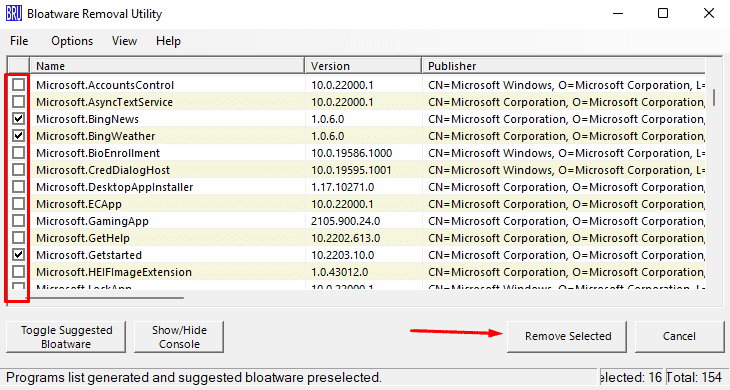Check Microsoft.AsyncTextService checkbox
The width and height of the screenshot is (730, 390).
pyautogui.click(x=19, y=101)
